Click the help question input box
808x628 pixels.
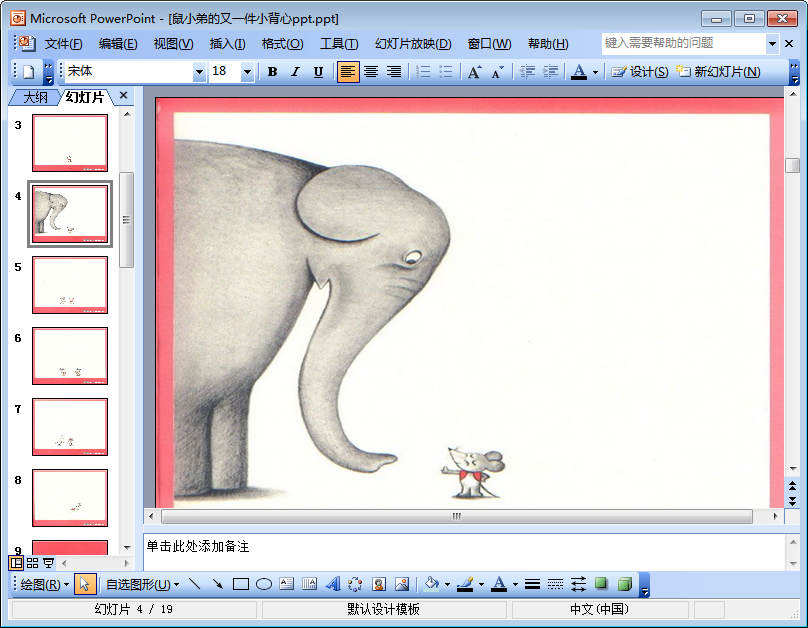[x=683, y=43]
